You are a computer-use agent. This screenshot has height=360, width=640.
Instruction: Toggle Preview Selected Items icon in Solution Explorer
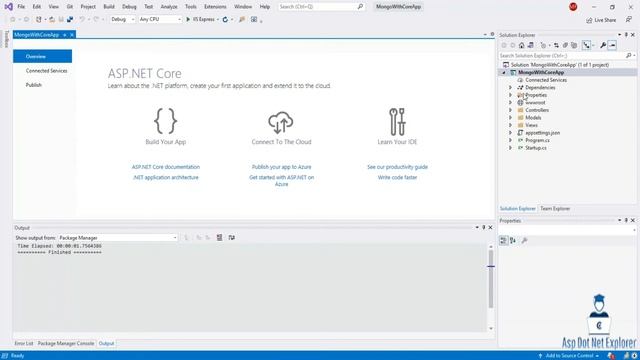[612, 45]
